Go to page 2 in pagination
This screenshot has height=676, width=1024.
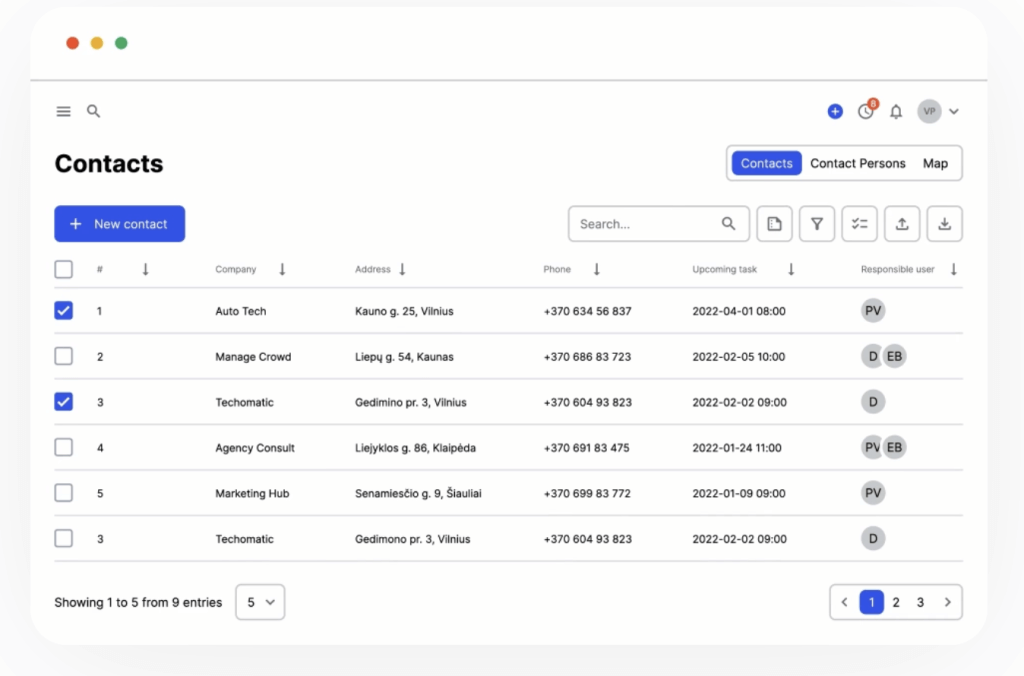pyautogui.click(x=896, y=602)
